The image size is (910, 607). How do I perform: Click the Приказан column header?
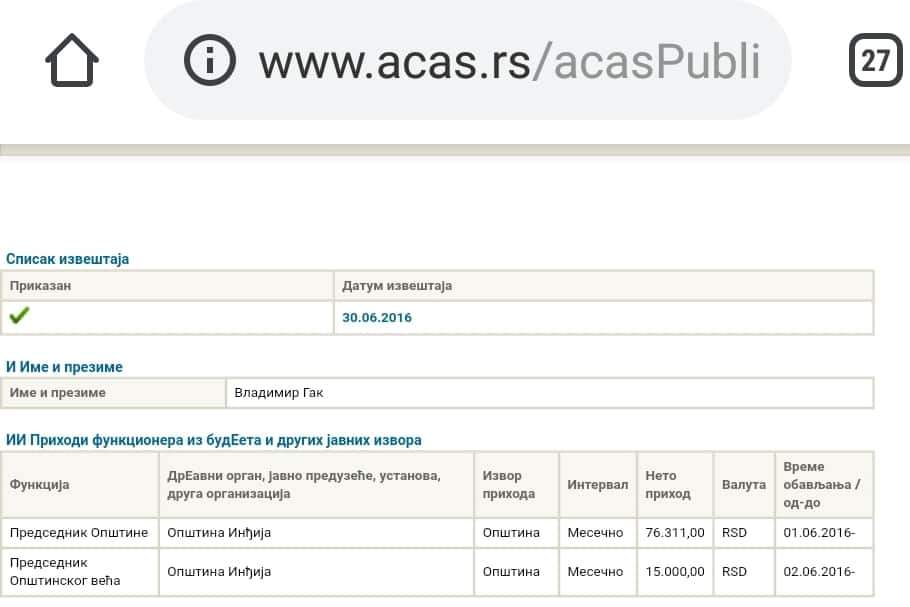point(167,286)
